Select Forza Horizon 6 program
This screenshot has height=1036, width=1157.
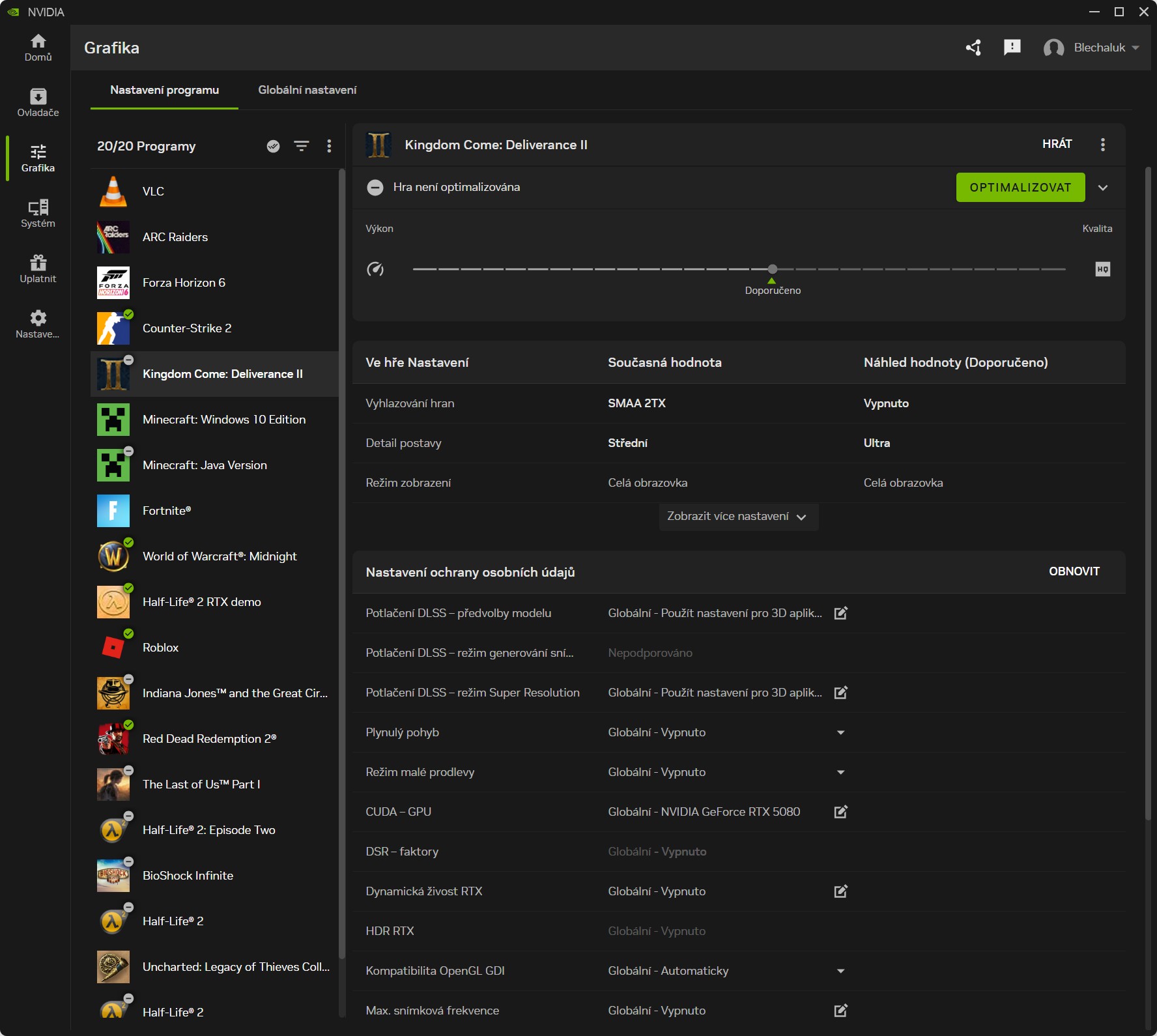point(214,283)
